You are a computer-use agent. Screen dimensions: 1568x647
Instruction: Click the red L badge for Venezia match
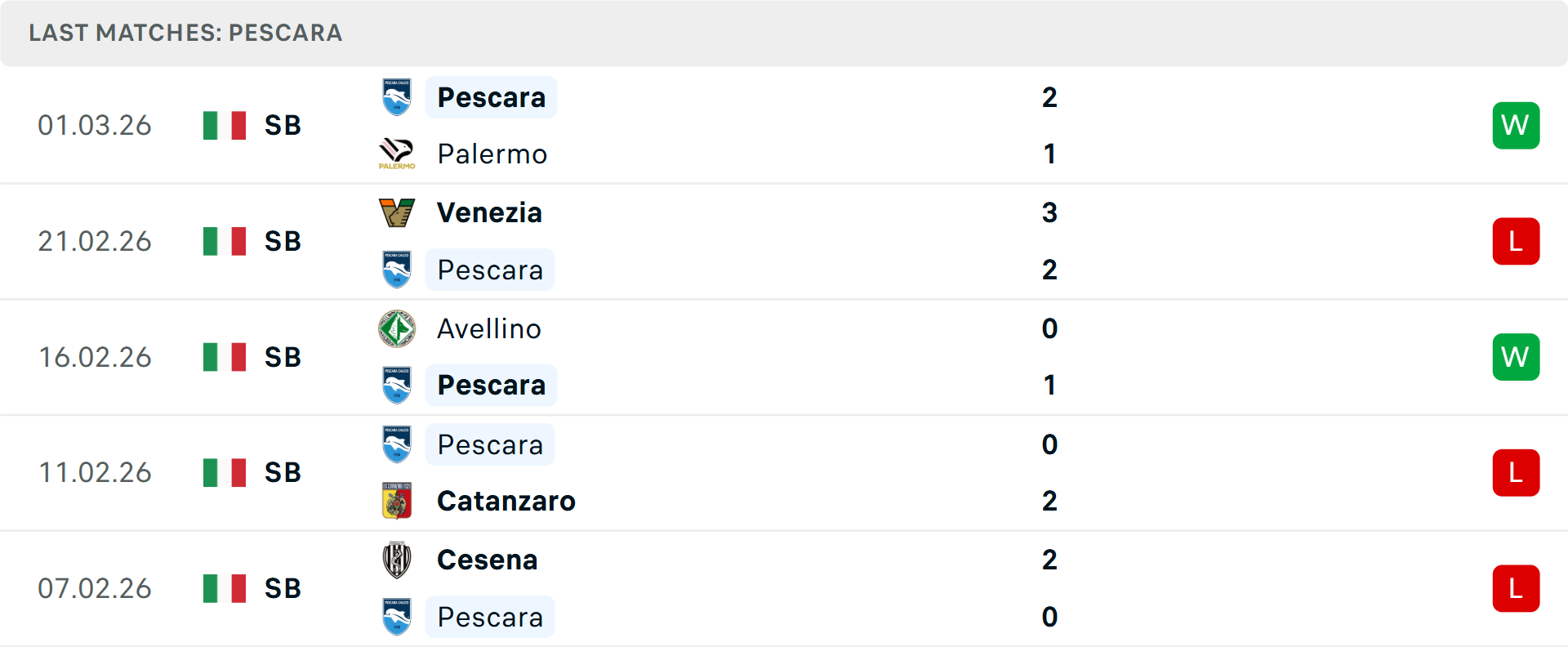(x=1515, y=241)
